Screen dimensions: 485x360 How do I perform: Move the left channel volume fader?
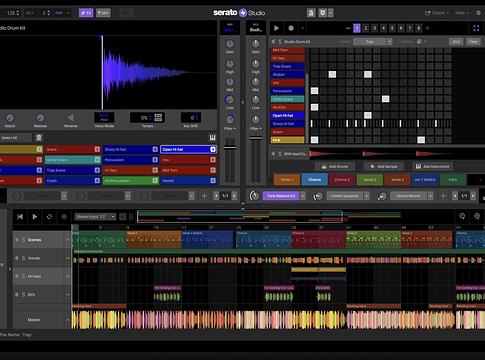(230, 147)
